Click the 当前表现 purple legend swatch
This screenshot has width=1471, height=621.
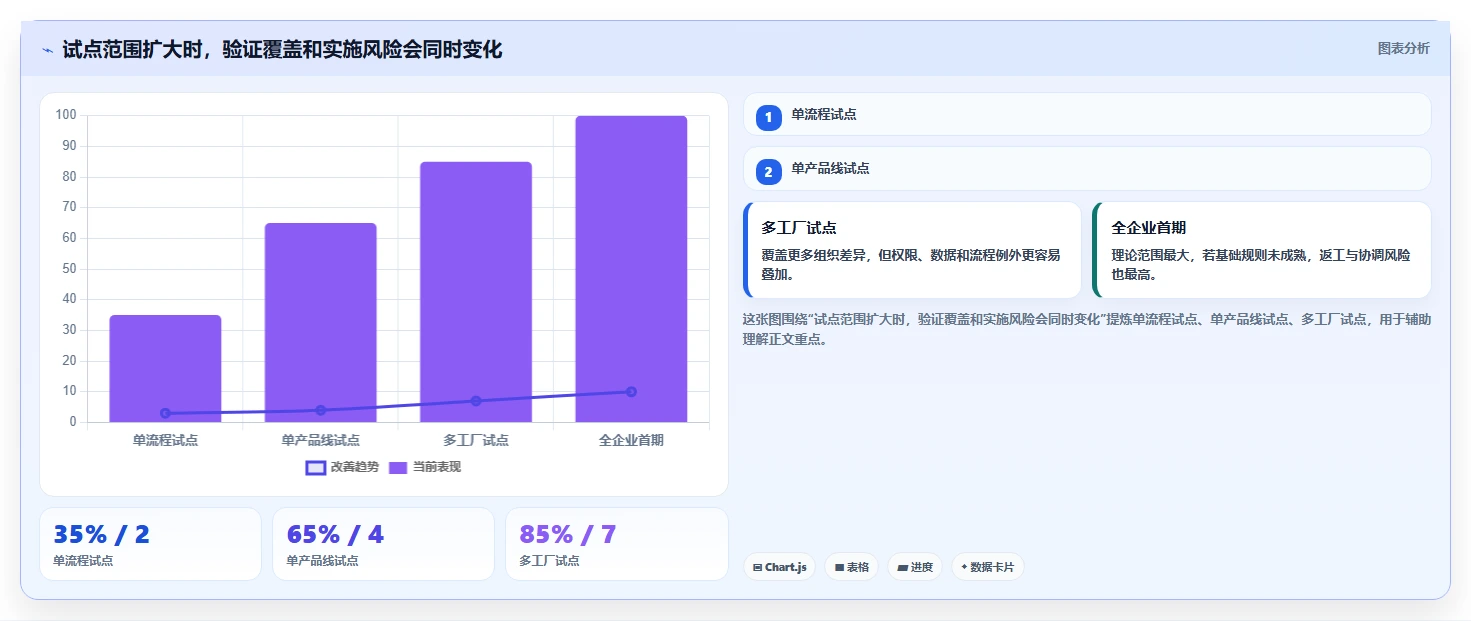coord(398,467)
